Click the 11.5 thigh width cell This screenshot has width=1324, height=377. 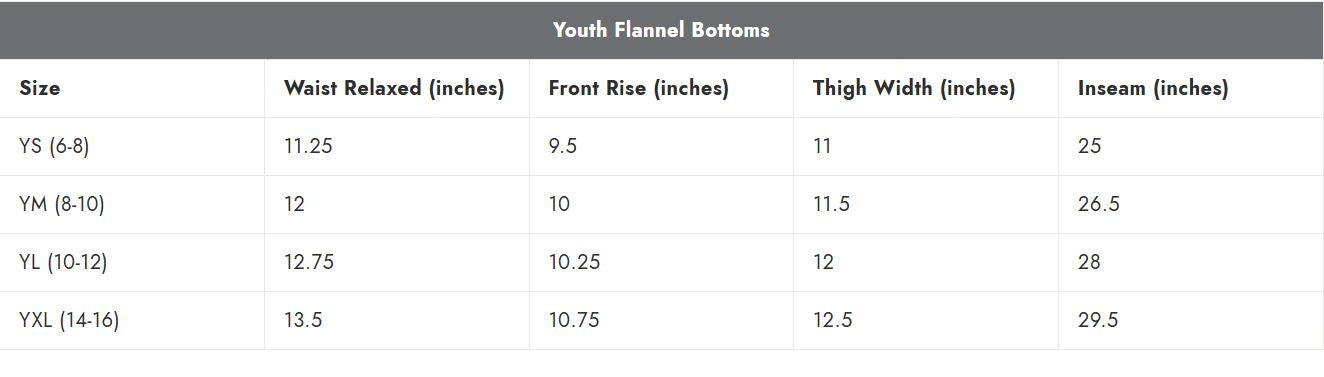[832, 204]
